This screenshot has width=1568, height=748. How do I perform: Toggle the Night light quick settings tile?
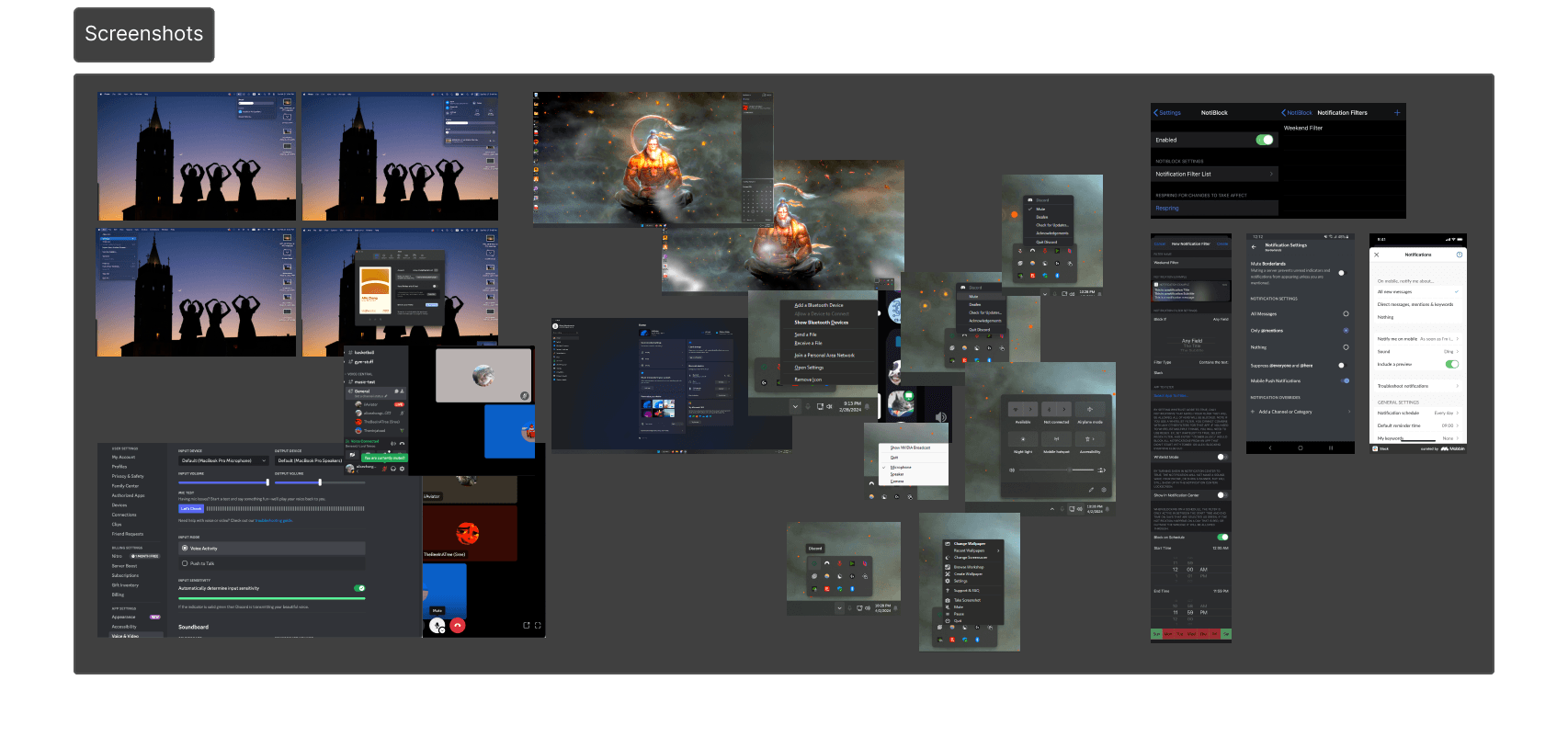point(1023,439)
